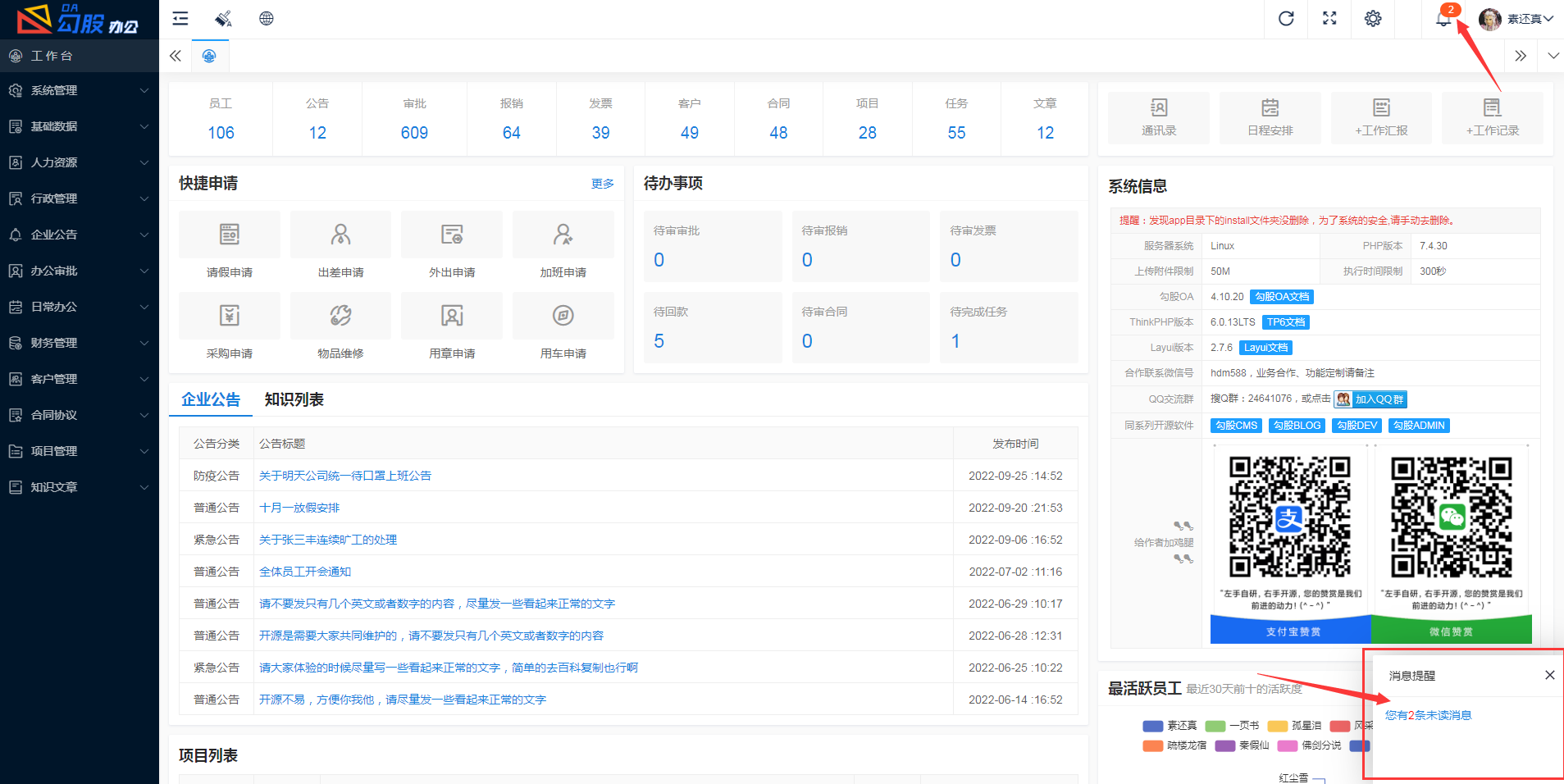The height and width of the screenshot is (784, 1564).
Task: Open 勾股ADMIN link button
Action: 1419,426
